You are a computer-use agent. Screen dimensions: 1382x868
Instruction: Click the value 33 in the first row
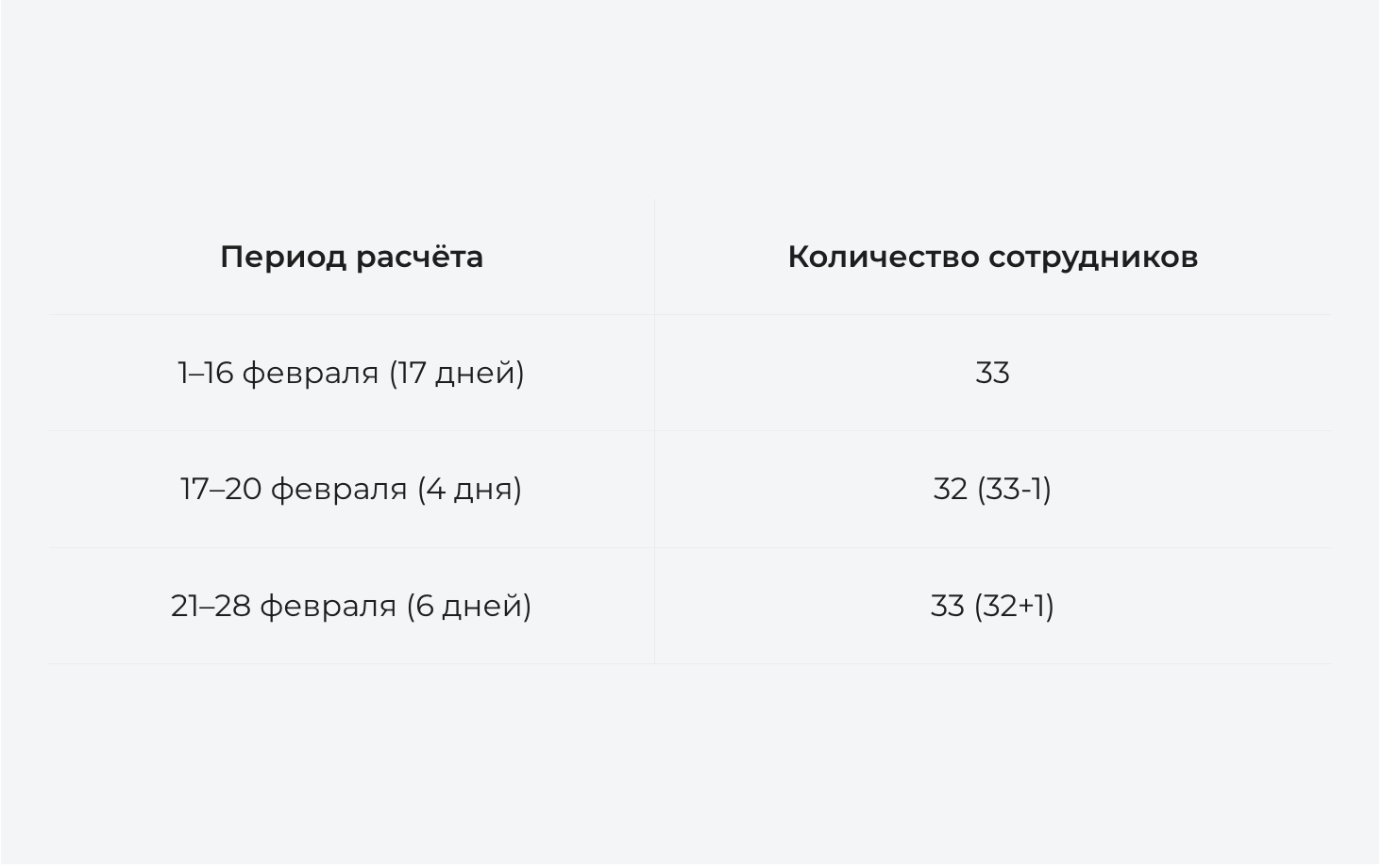click(x=992, y=373)
